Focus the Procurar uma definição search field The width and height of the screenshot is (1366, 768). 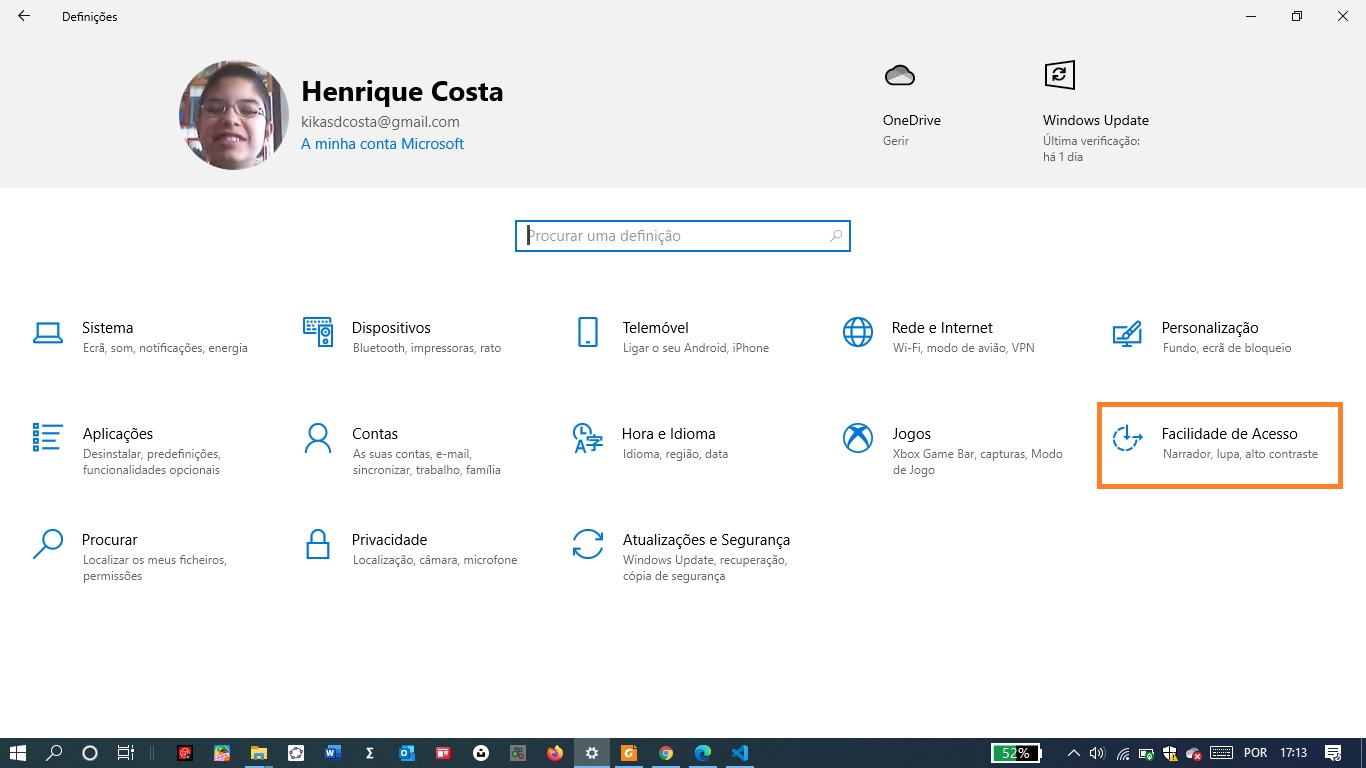(683, 236)
